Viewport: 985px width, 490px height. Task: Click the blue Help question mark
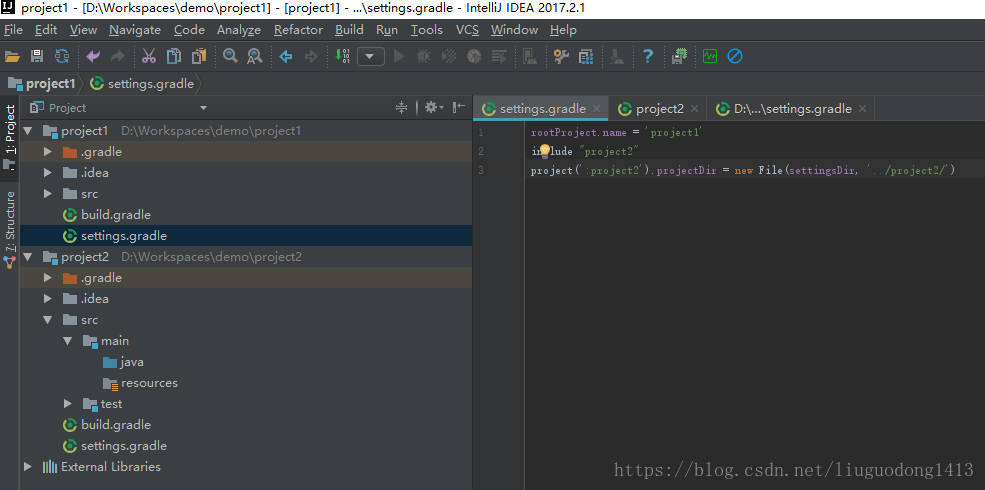[x=648, y=57]
